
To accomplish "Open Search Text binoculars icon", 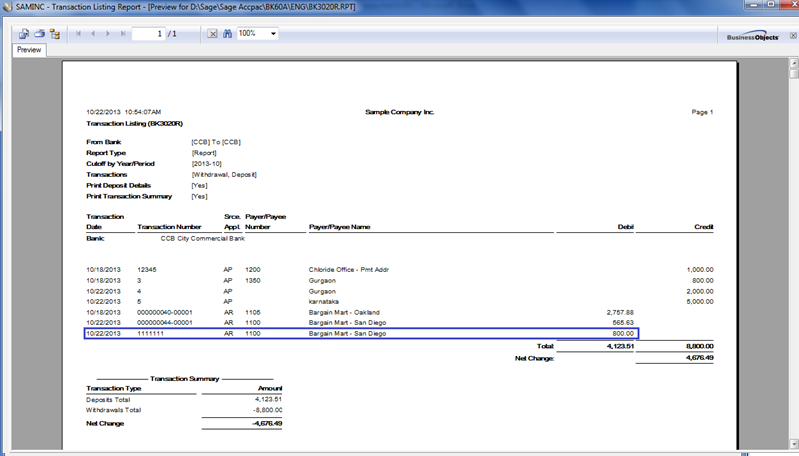I will click(227, 34).
